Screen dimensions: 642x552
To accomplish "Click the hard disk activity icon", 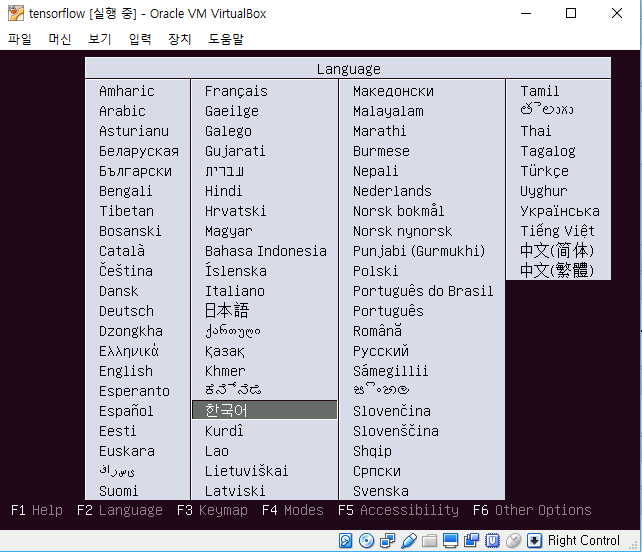I will (345, 541).
